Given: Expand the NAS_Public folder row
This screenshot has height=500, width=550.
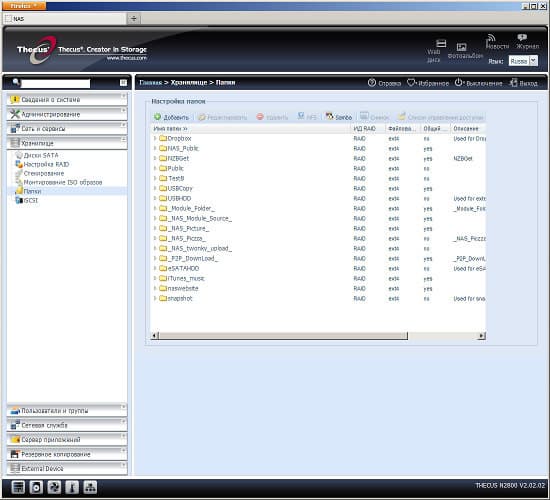Looking at the screenshot, I should click(x=155, y=148).
